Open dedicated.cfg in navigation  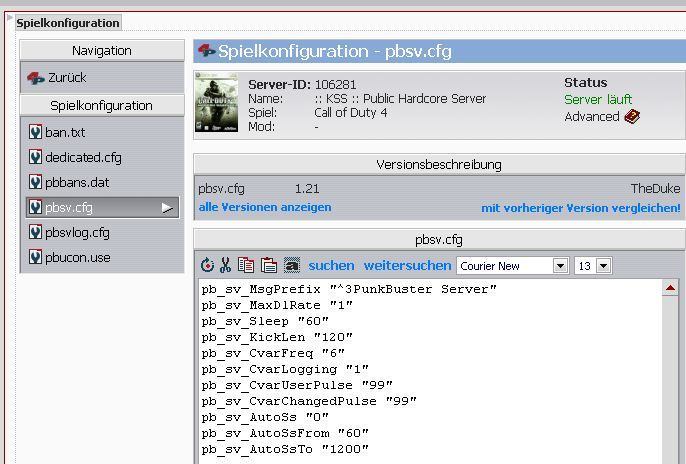click(x=83, y=157)
